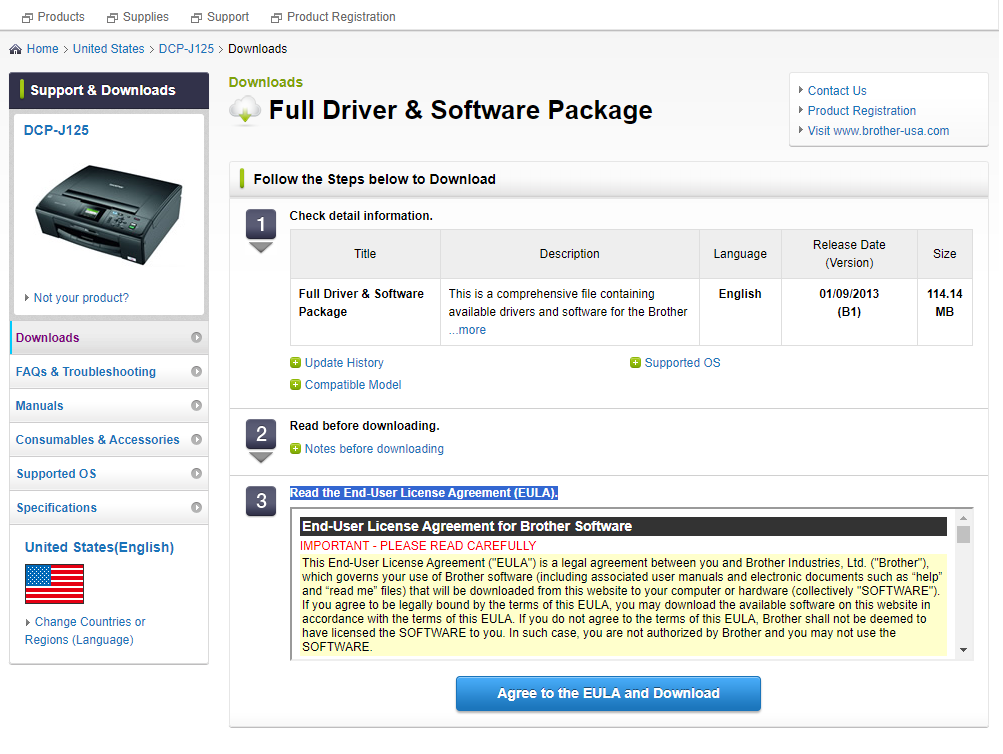Viewport: 1003px width, 754px height.
Task: Click the DCP-J125 model name heading
Action: pyautogui.click(x=56, y=130)
